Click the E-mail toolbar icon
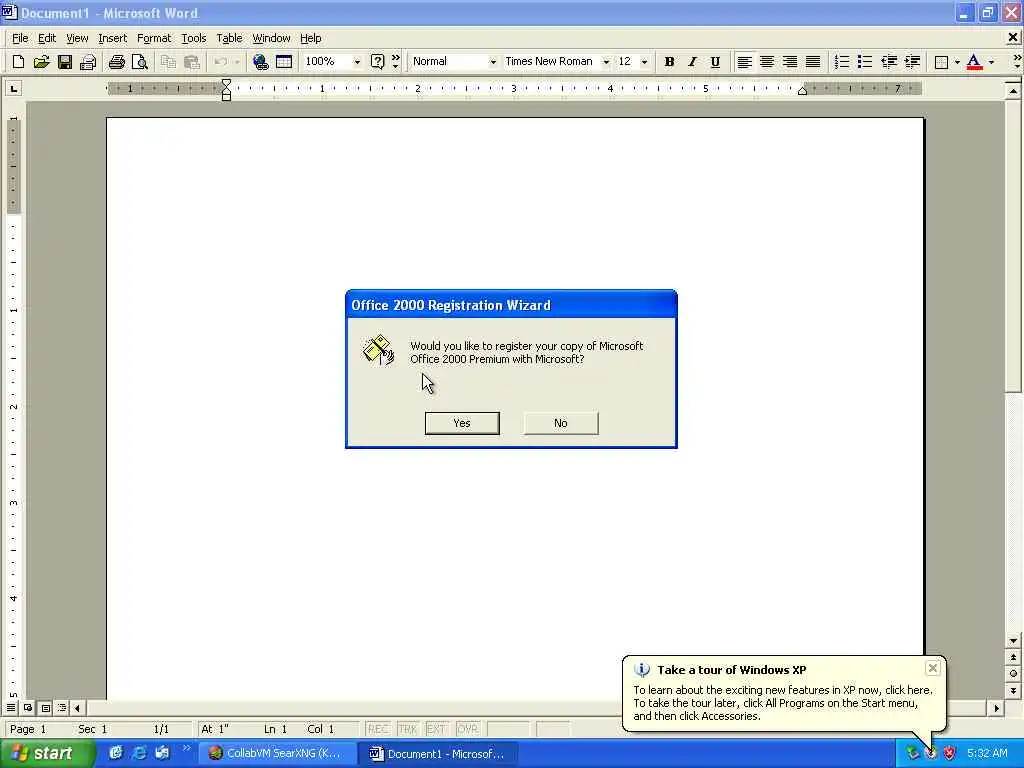 88,62
